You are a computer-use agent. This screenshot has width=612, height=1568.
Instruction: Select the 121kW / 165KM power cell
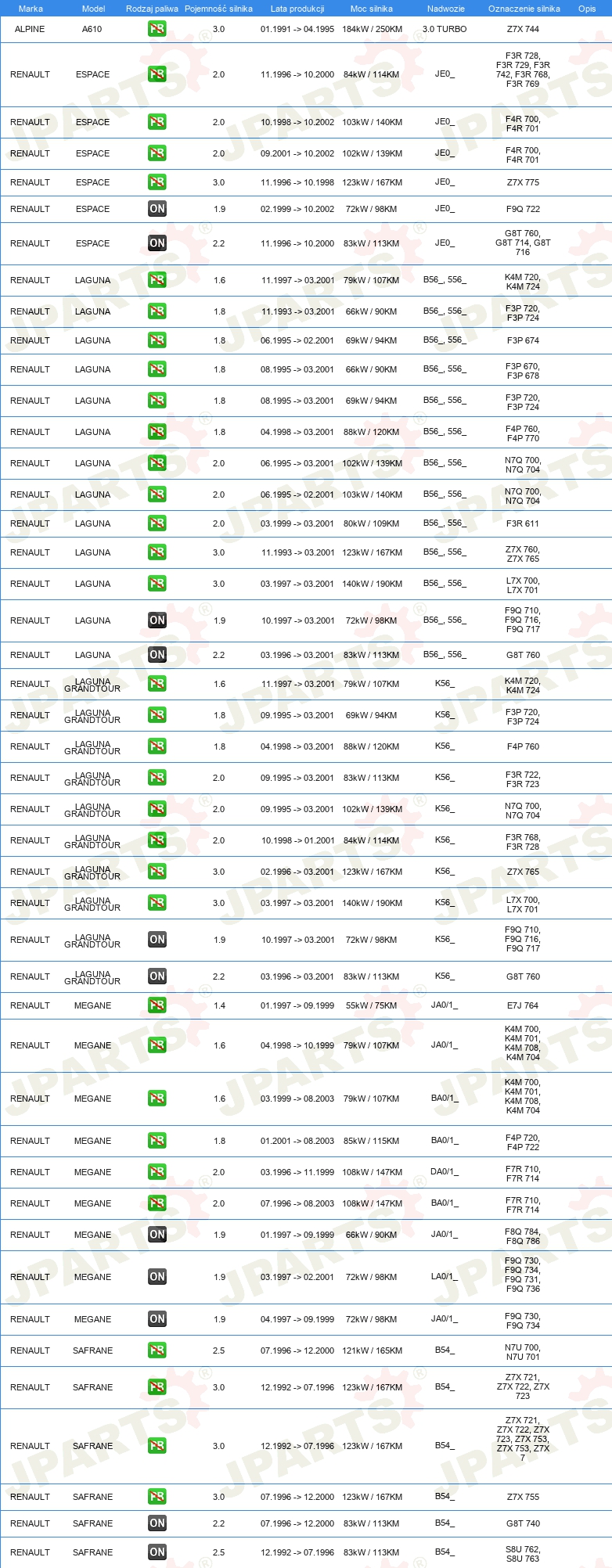click(373, 1350)
